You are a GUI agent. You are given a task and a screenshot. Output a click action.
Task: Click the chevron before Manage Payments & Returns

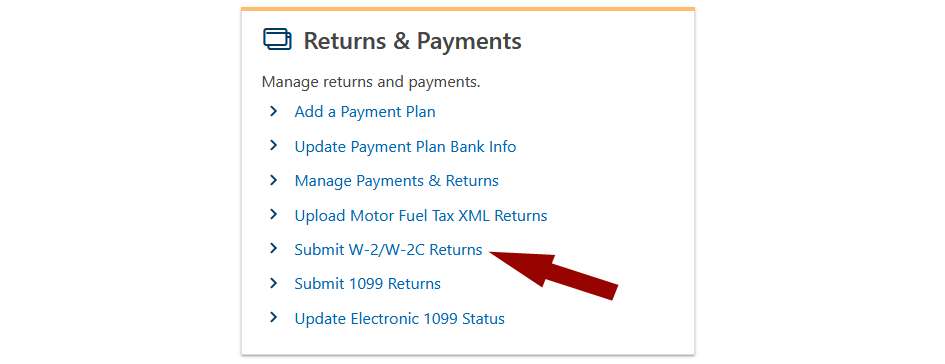(274, 180)
